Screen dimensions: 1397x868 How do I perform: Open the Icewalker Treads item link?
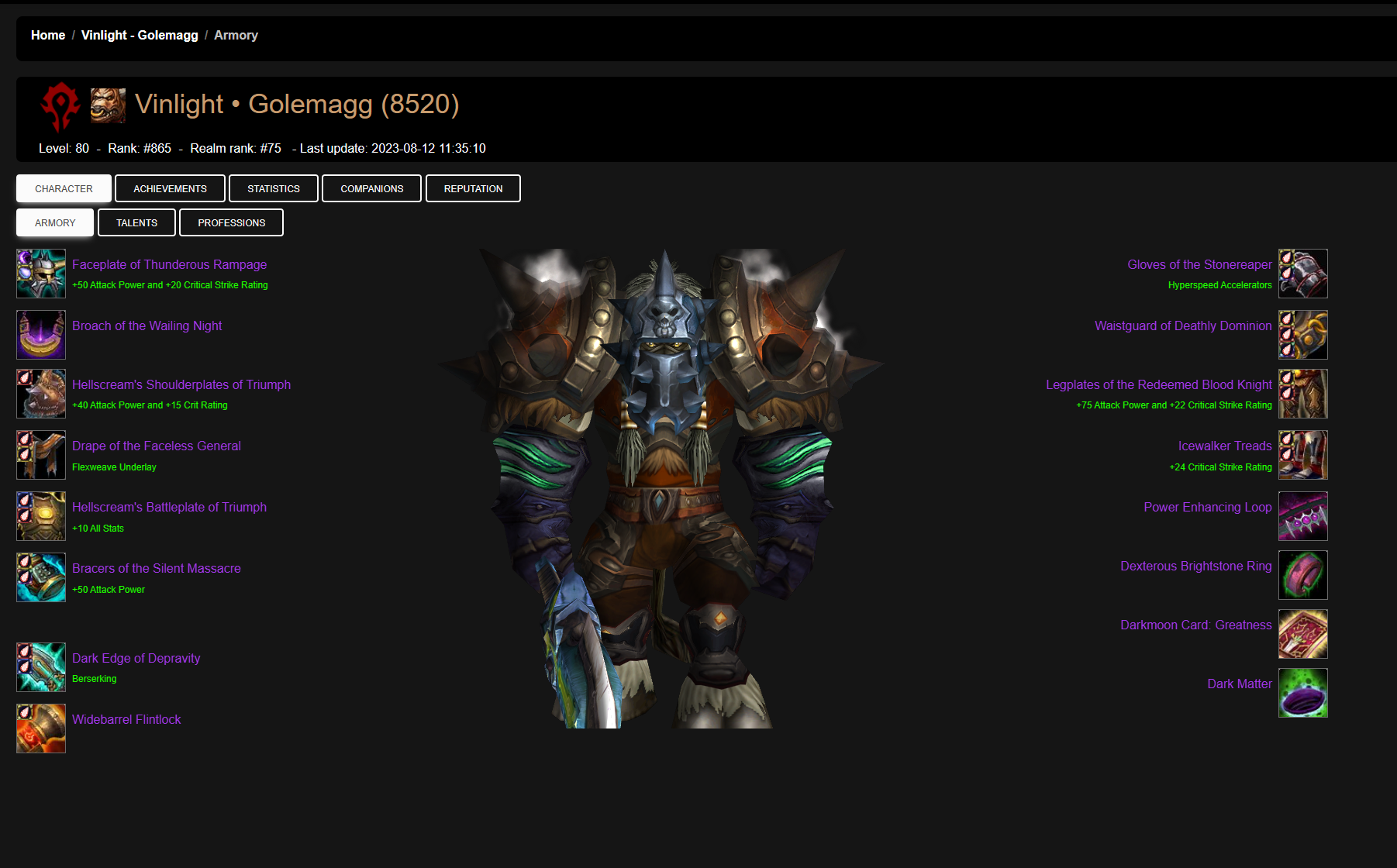tap(1224, 446)
